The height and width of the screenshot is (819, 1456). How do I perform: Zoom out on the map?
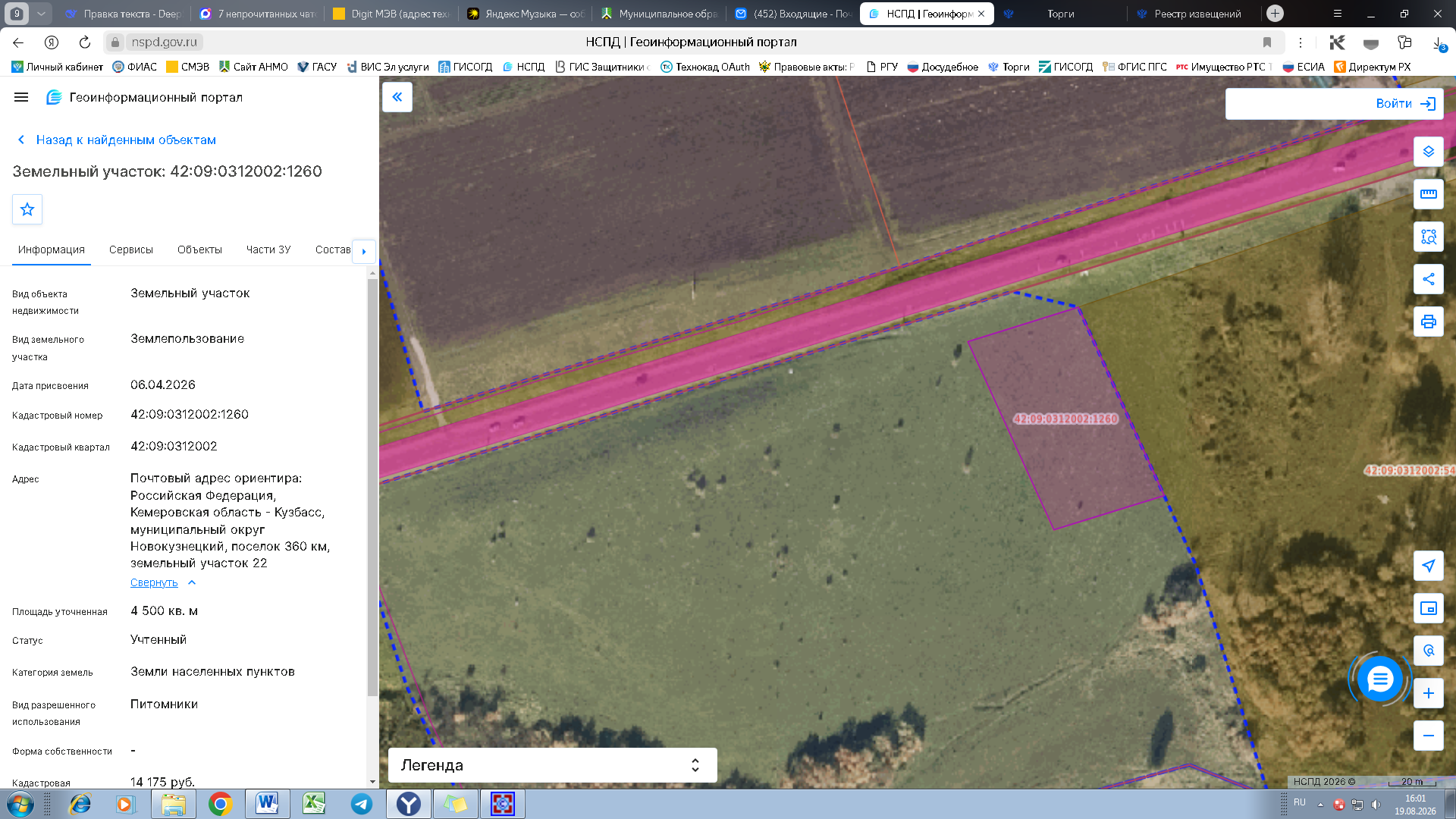(x=1429, y=736)
